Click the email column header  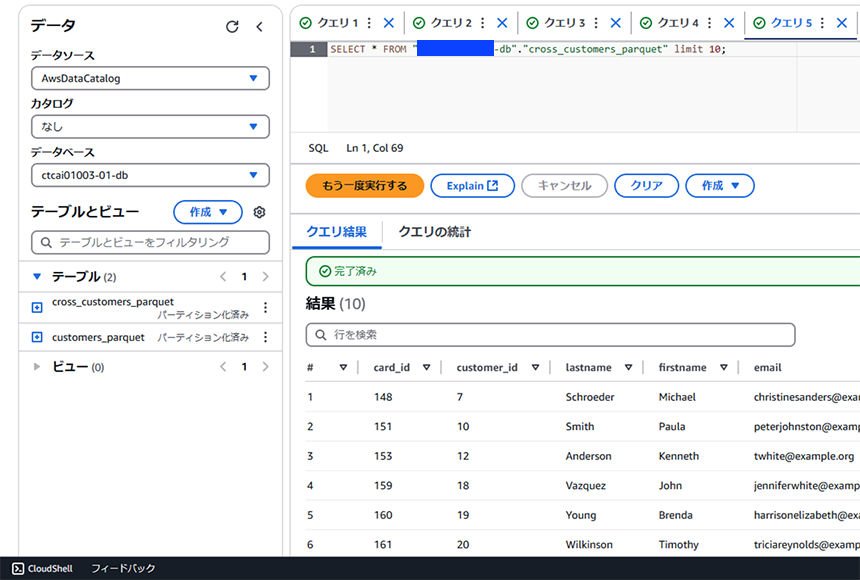tap(767, 367)
